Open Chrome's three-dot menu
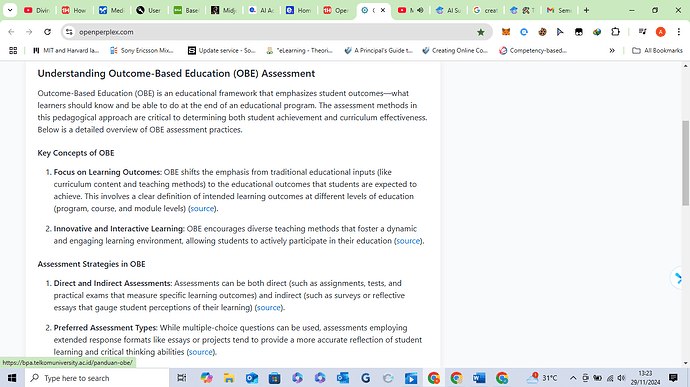 pyautogui.click(x=679, y=32)
